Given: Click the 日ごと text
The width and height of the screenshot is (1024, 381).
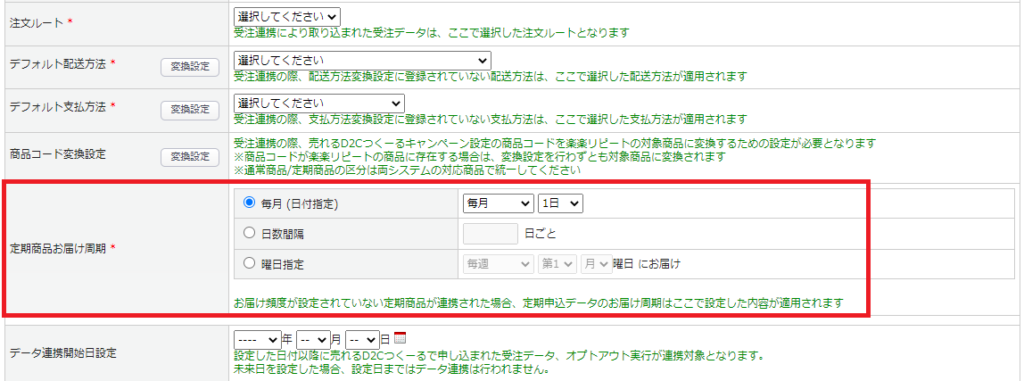Looking at the screenshot, I should [541, 233].
